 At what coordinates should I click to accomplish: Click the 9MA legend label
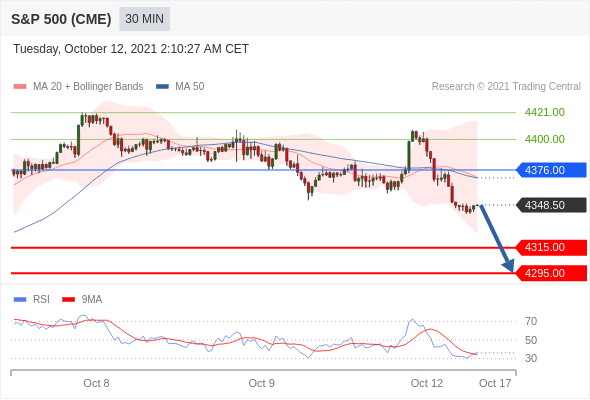pyautogui.click(x=92, y=300)
